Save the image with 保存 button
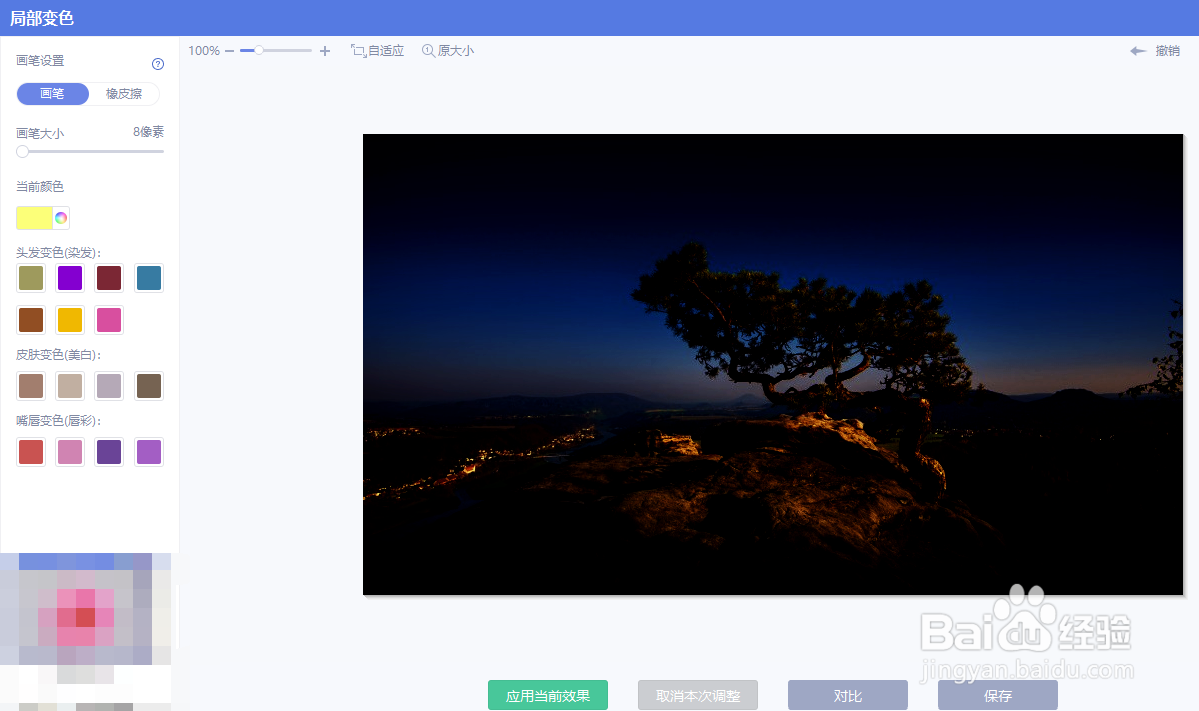The image size is (1199, 711). tap(997, 694)
